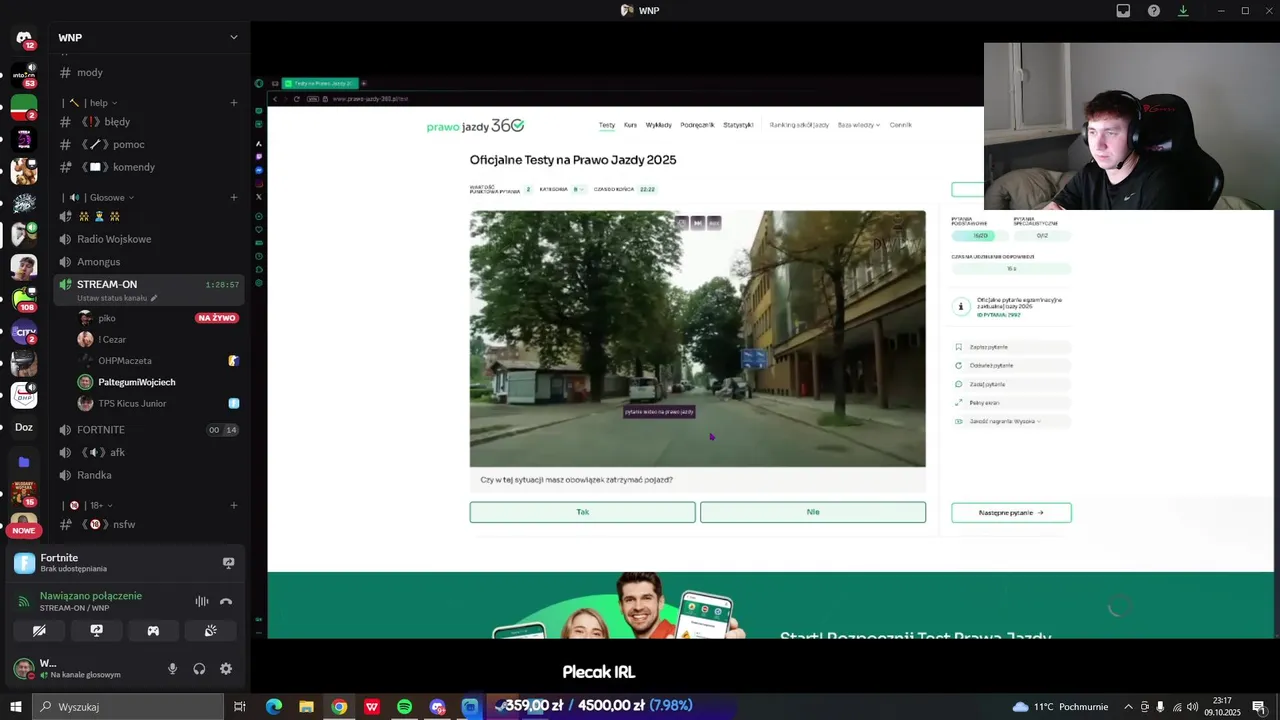Open the Testy tab on website

click(x=607, y=125)
